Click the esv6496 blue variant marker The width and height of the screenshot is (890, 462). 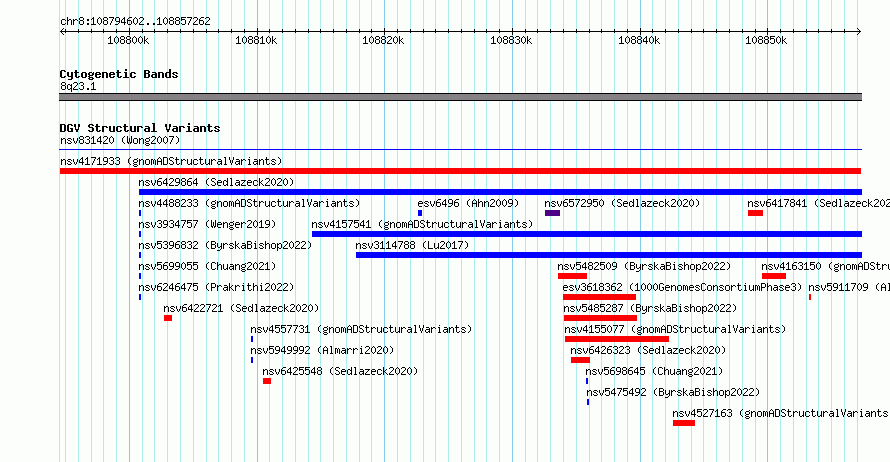(x=420, y=213)
